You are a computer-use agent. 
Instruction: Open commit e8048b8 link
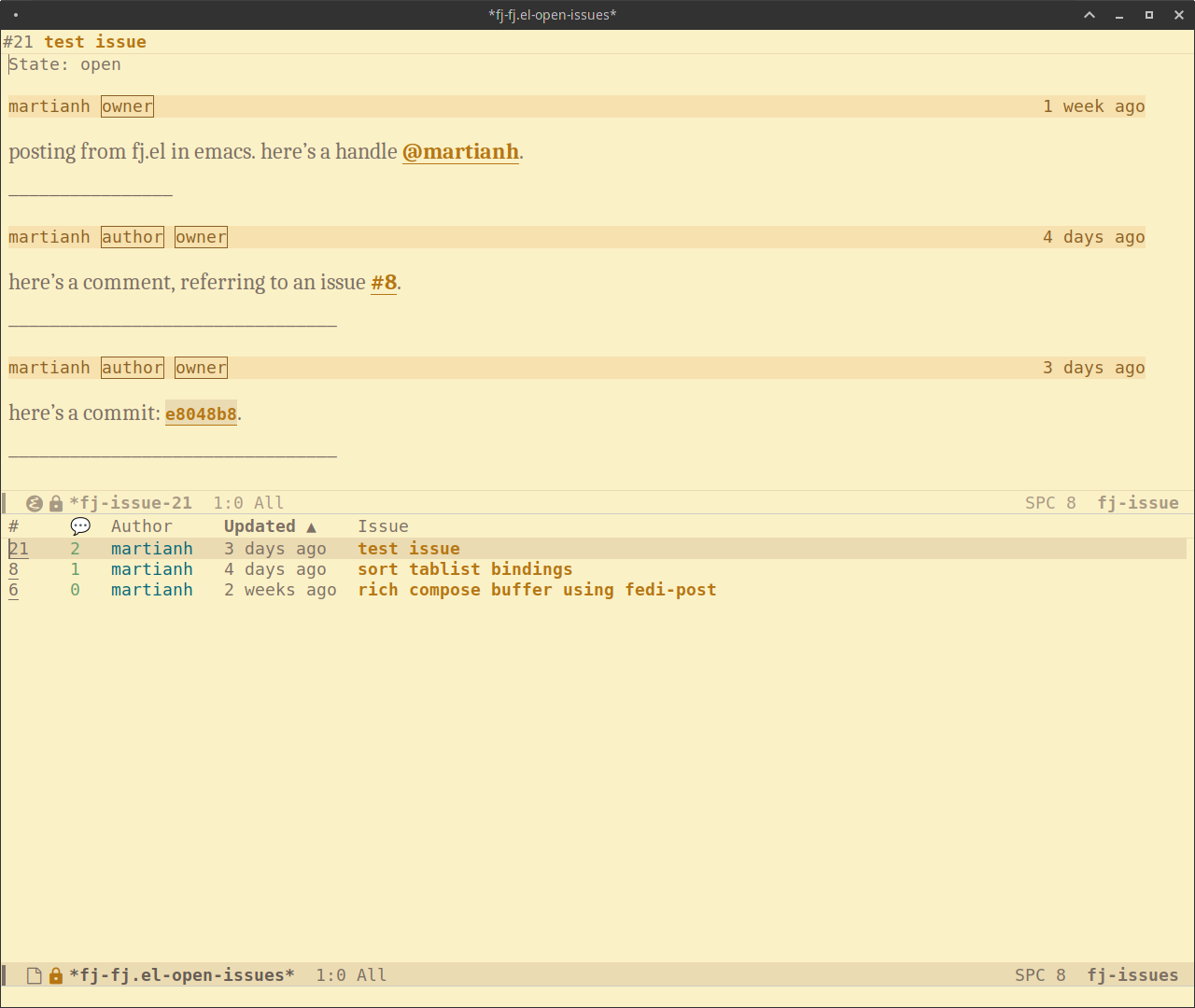pos(201,413)
